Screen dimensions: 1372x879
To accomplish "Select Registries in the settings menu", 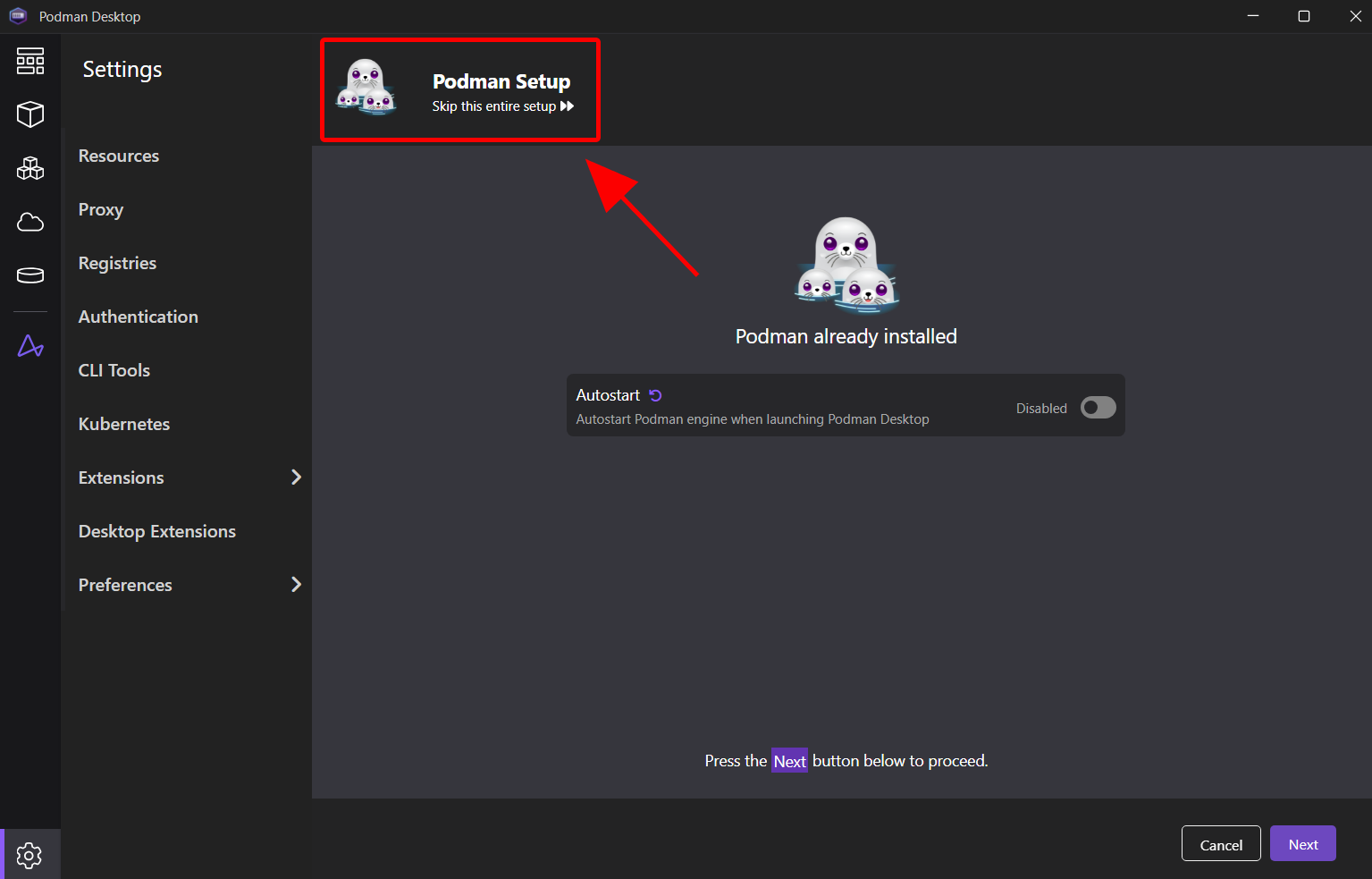I will [x=117, y=263].
